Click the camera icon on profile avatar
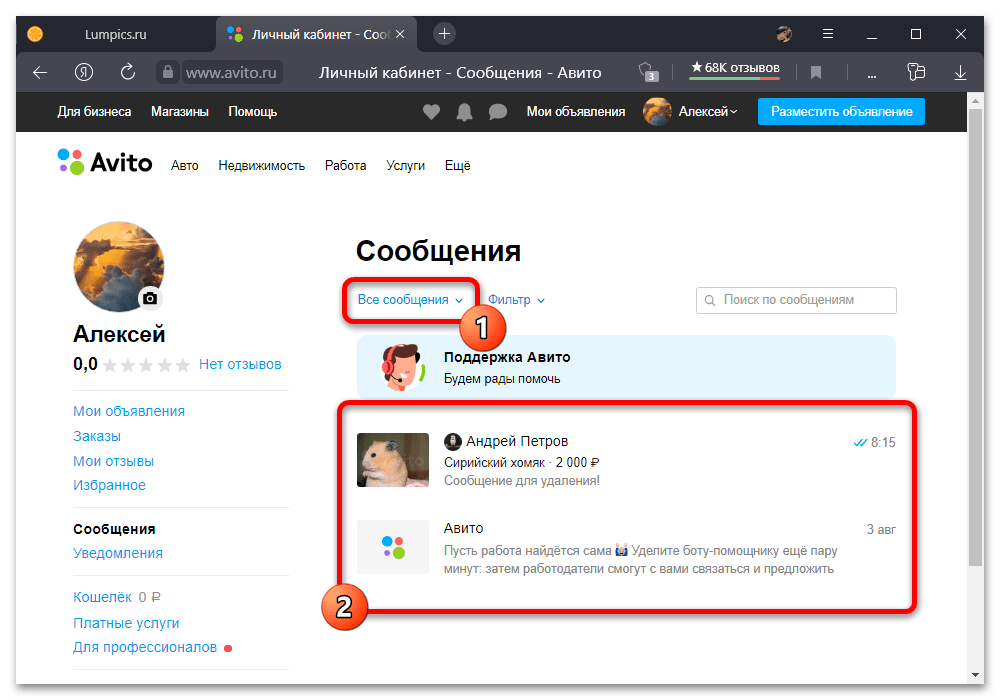This screenshot has width=1000, height=700. (x=150, y=298)
